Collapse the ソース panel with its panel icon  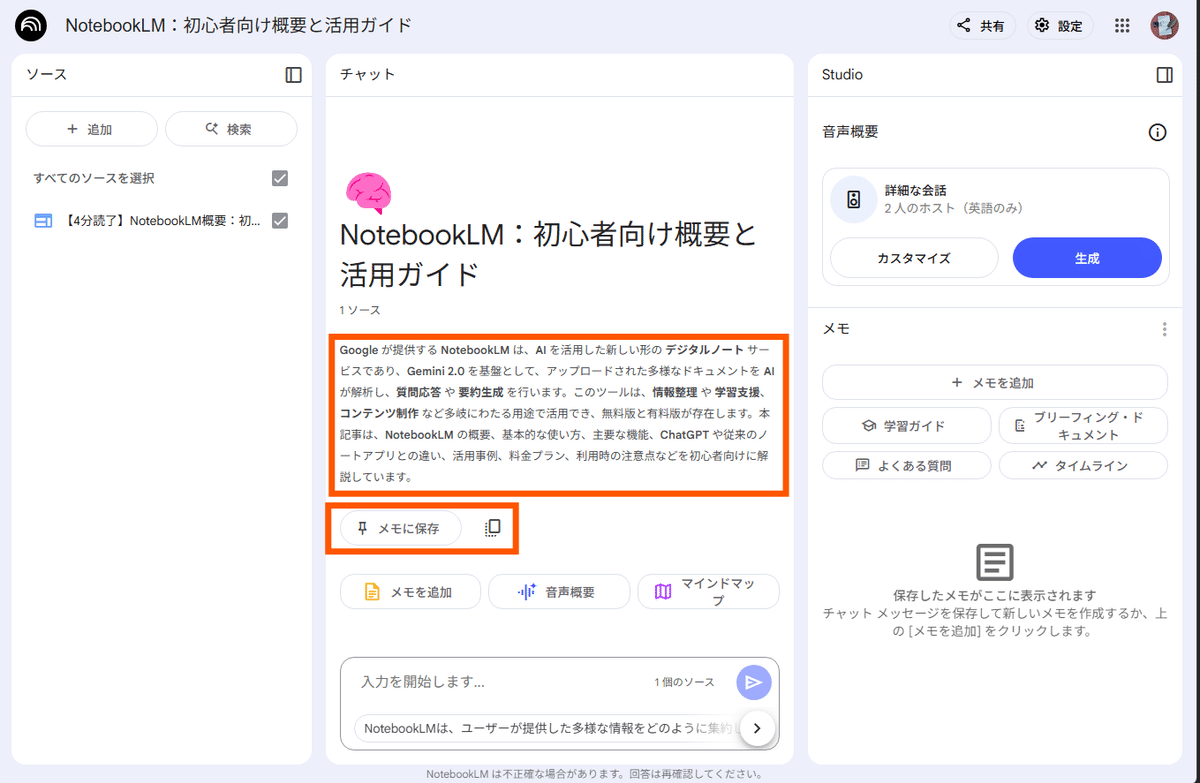(x=293, y=74)
